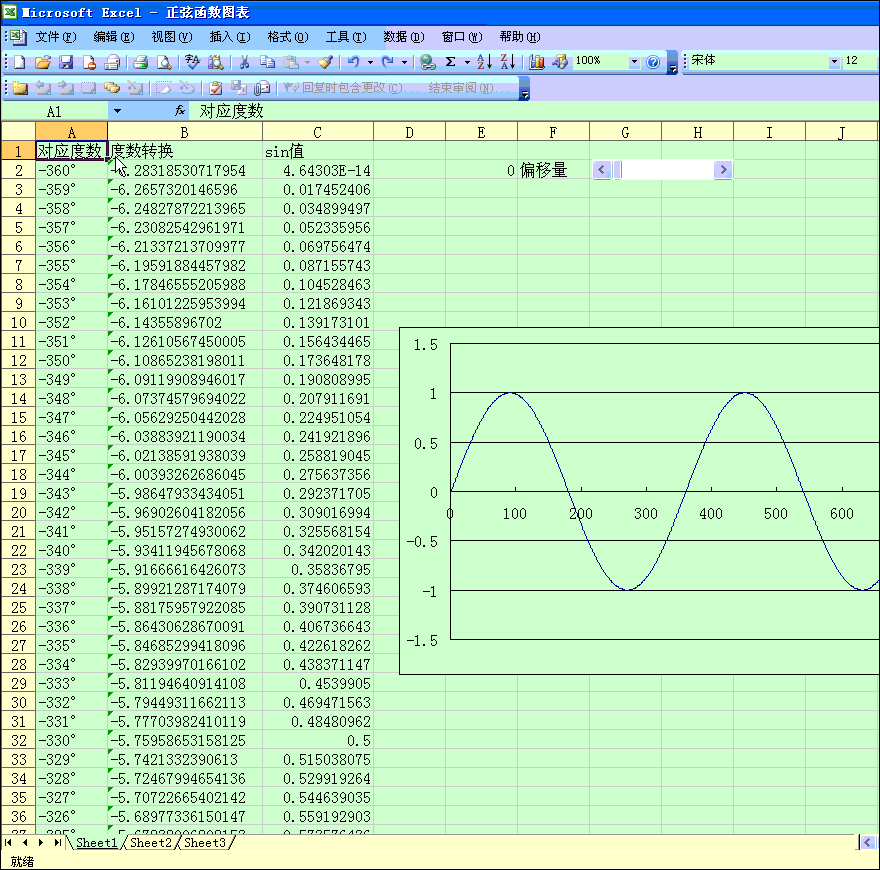The width and height of the screenshot is (880, 870).
Task: Open the font name dropdown arrow
Action: [835, 62]
